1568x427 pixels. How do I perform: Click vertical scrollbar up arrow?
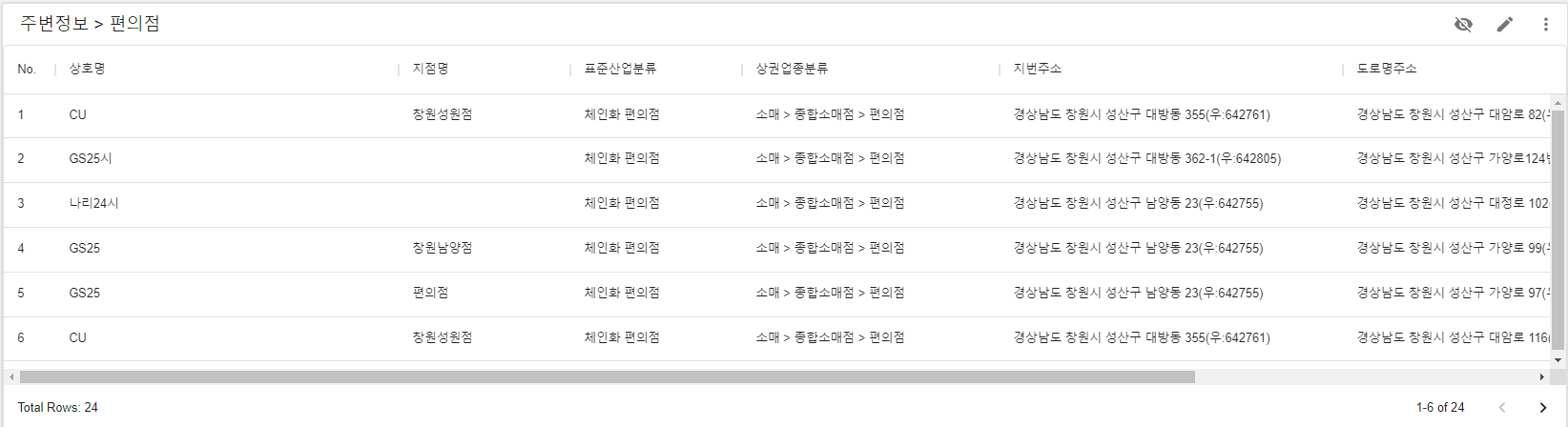1558,103
